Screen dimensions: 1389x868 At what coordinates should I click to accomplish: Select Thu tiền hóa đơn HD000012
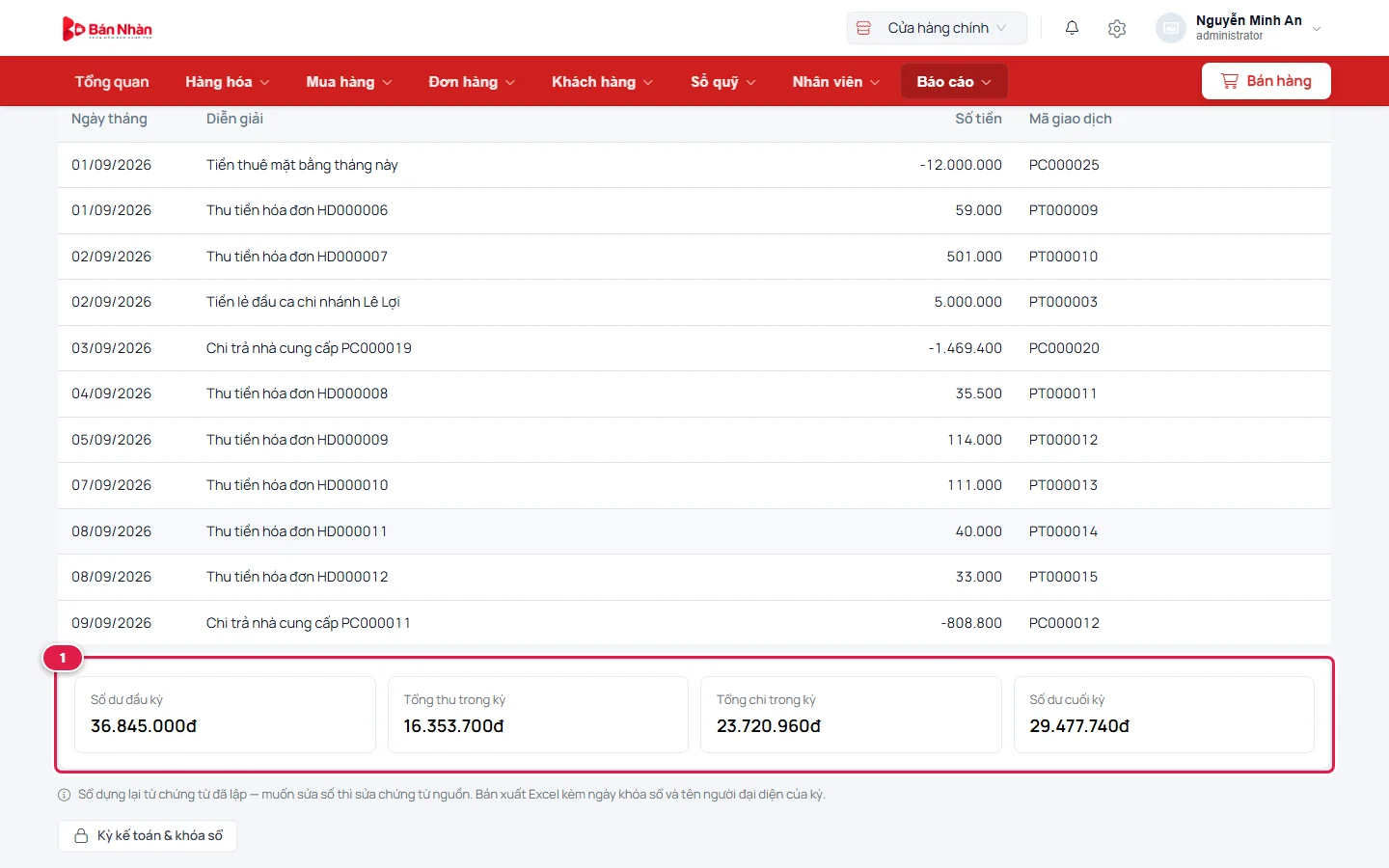pyautogui.click(x=297, y=577)
